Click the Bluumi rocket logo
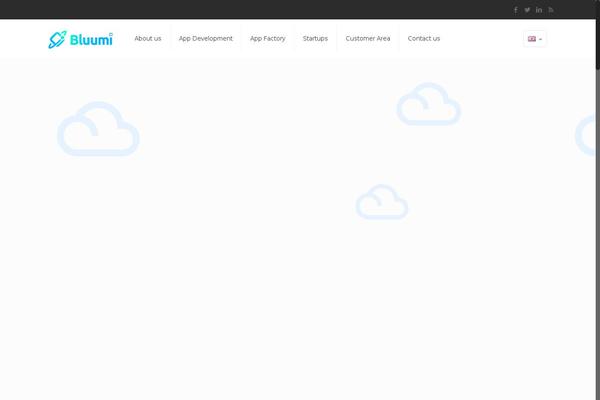 [80, 39]
